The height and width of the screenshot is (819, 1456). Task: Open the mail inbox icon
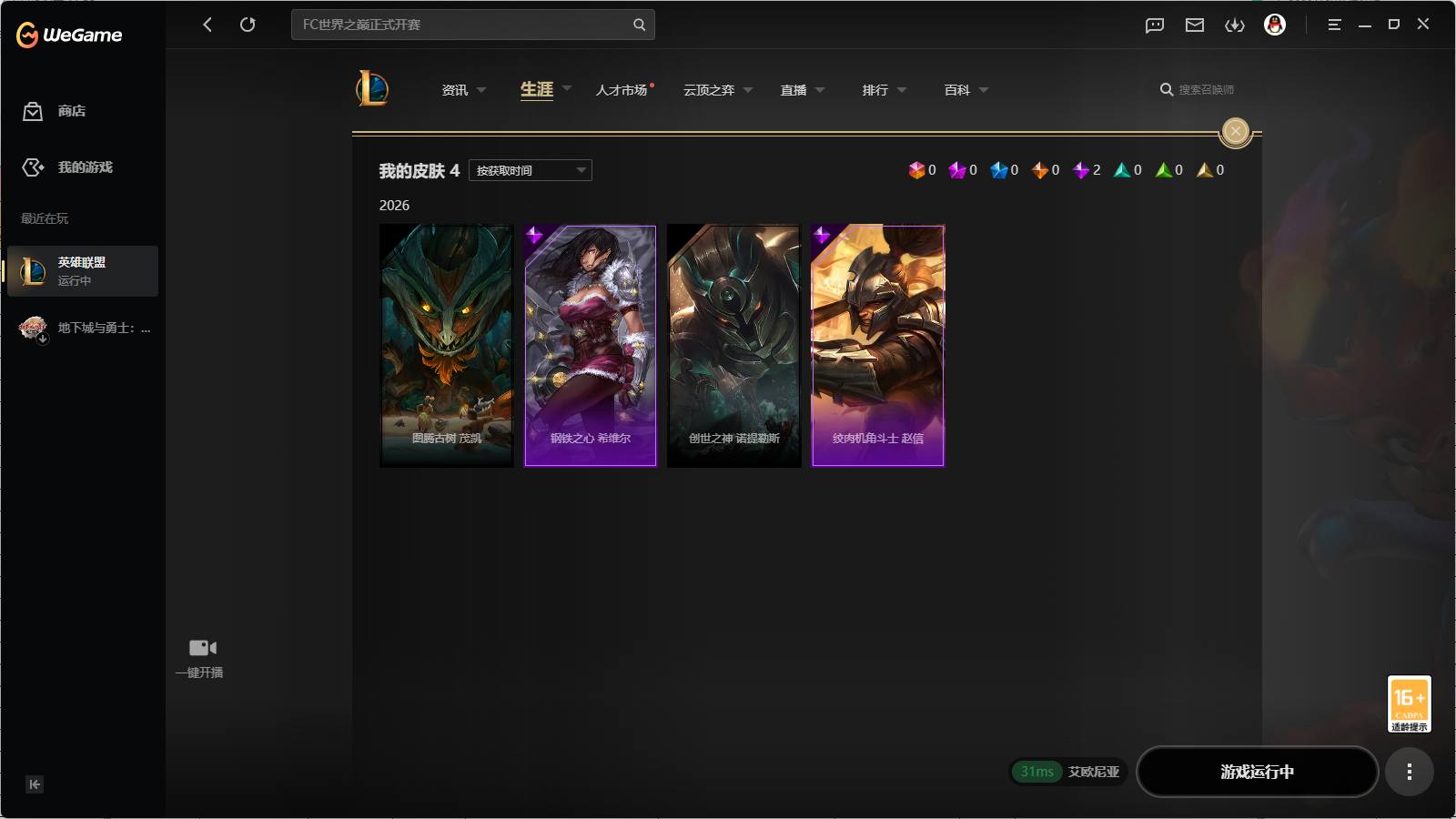pos(1195,25)
